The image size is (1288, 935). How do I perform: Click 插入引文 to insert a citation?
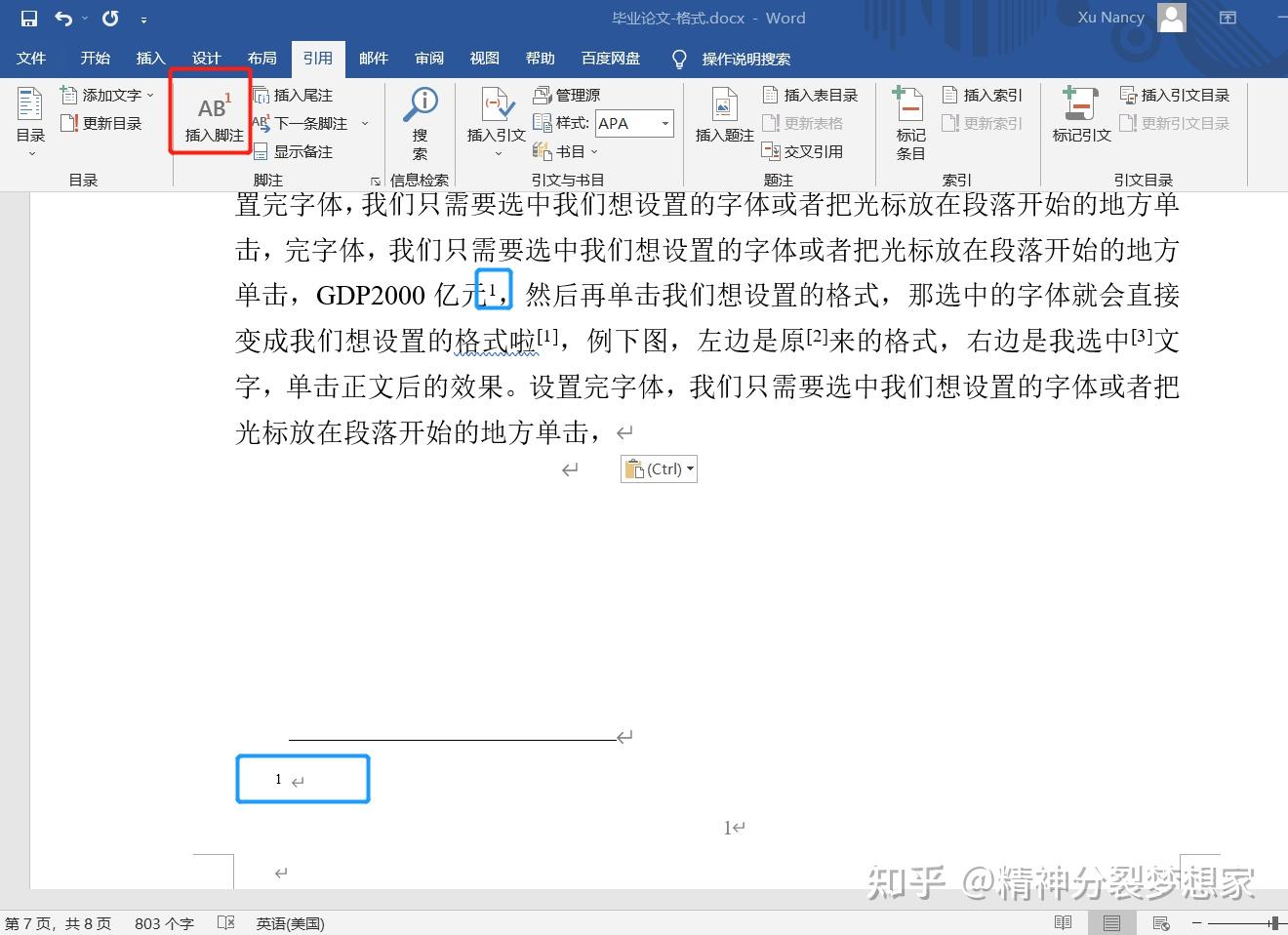[x=497, y=122]
